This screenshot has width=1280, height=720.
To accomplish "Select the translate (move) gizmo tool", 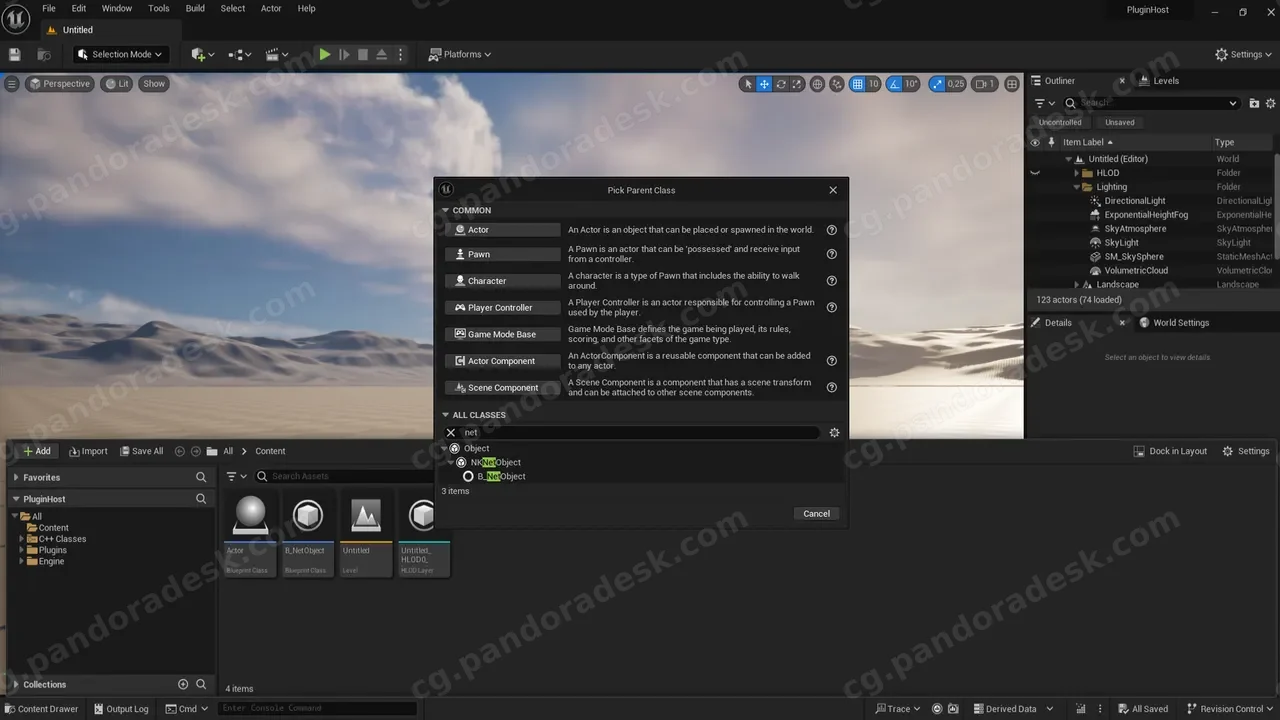I will [764, 84].
